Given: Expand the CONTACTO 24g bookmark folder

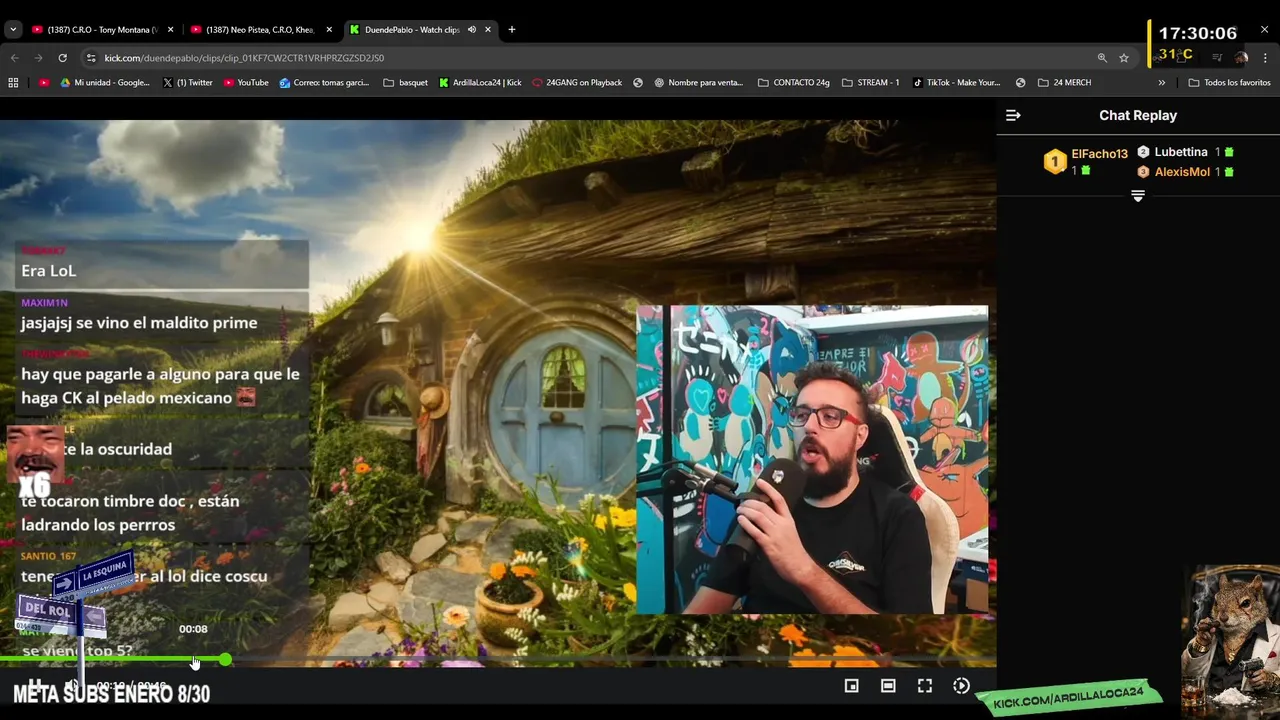Looking at the screenshot, I should [794, 83].
